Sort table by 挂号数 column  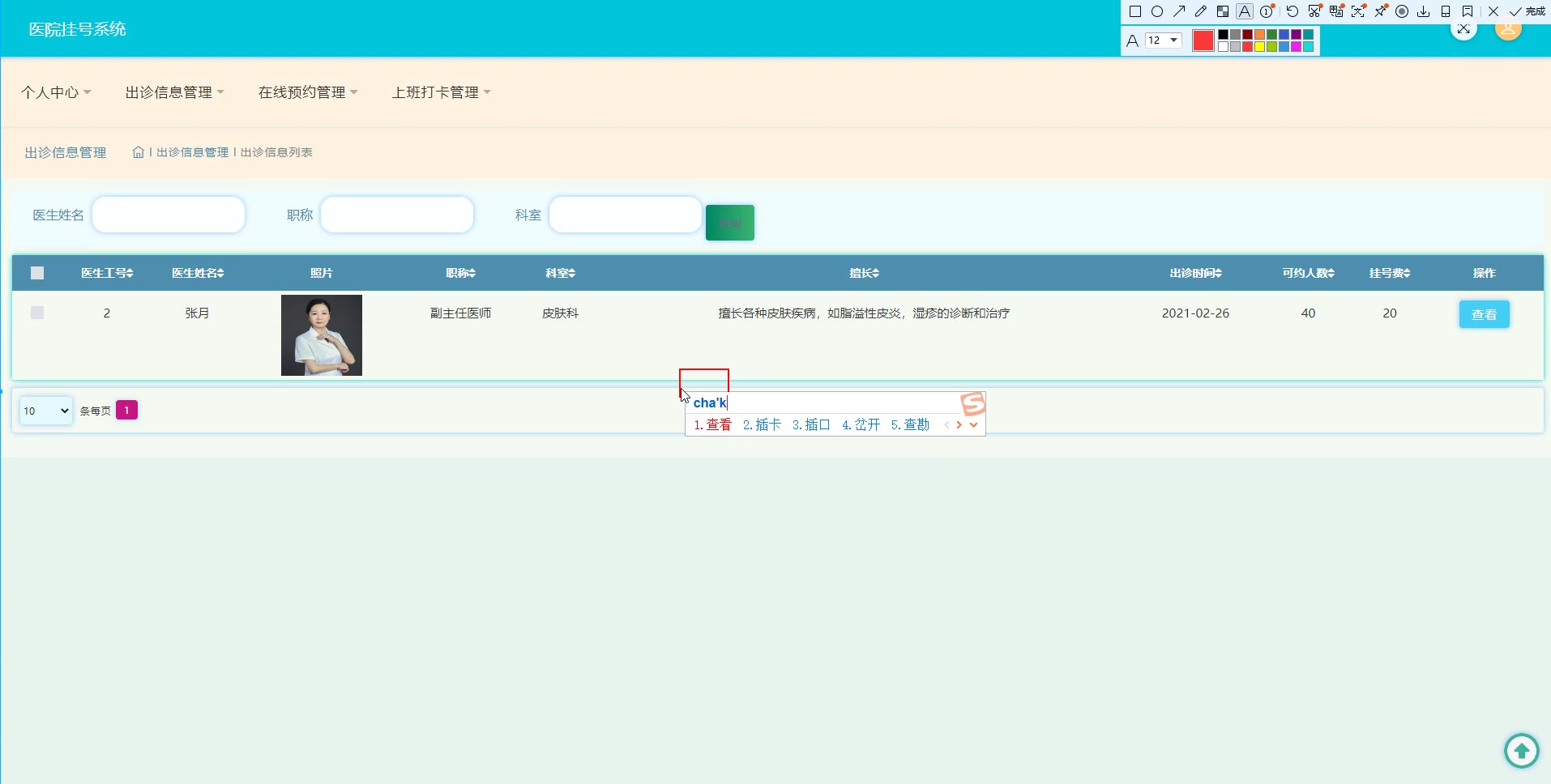(1390, 273)
